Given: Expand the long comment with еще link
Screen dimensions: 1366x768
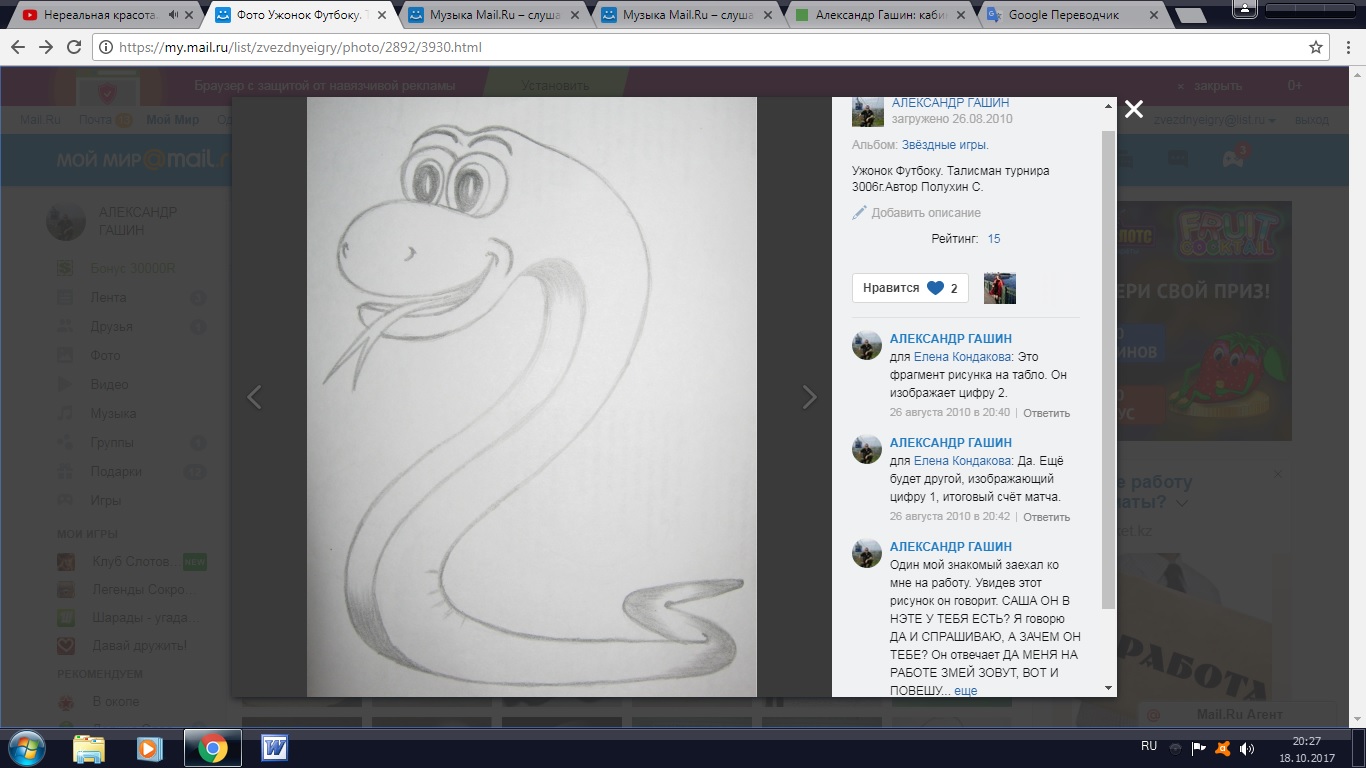Looking at the screenshot, I should 965,691.
